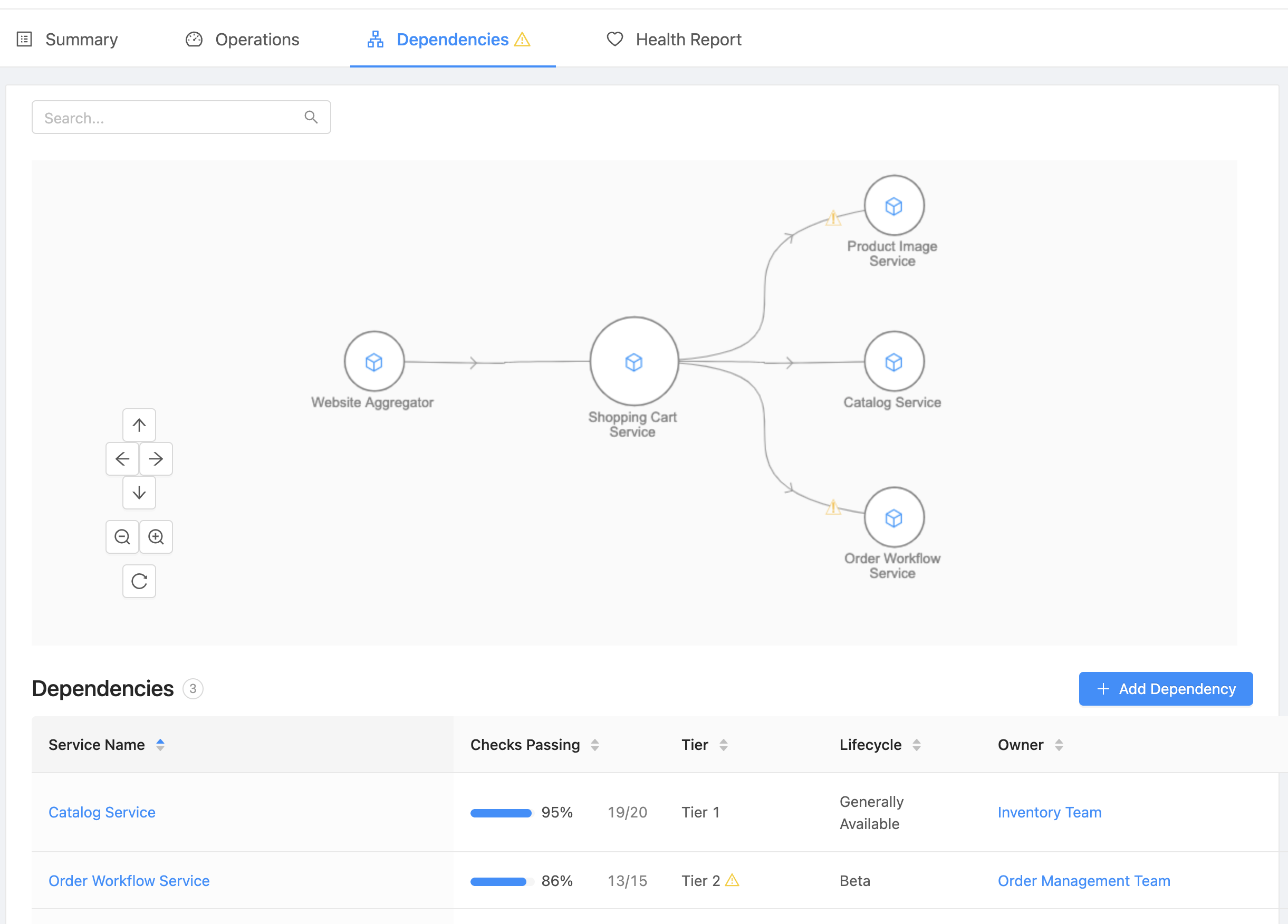The image size is (1288, 924).
Task: Select the Catalog Service graph node
Action: click(x=894, y=362)
